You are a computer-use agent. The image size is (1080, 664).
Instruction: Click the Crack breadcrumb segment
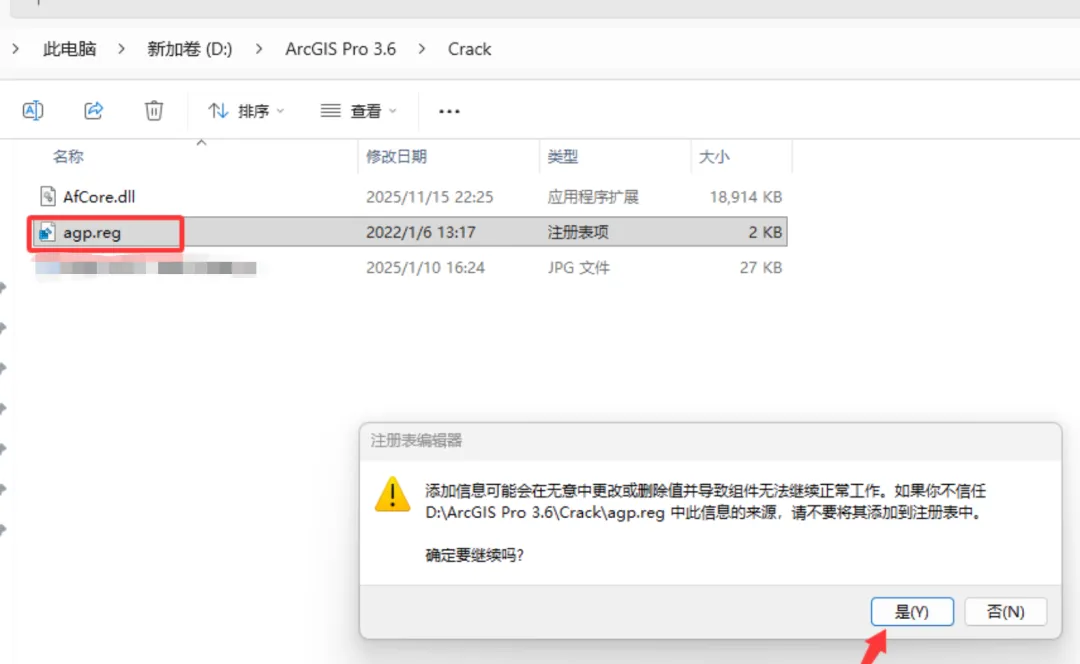469,49
